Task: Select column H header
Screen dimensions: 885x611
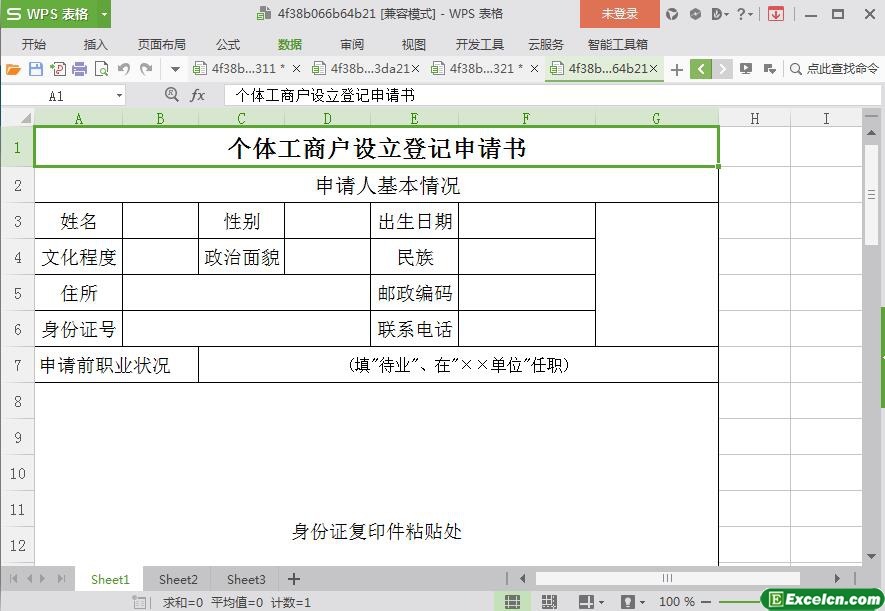Action: pyautogui.click(x=755, y=118)
